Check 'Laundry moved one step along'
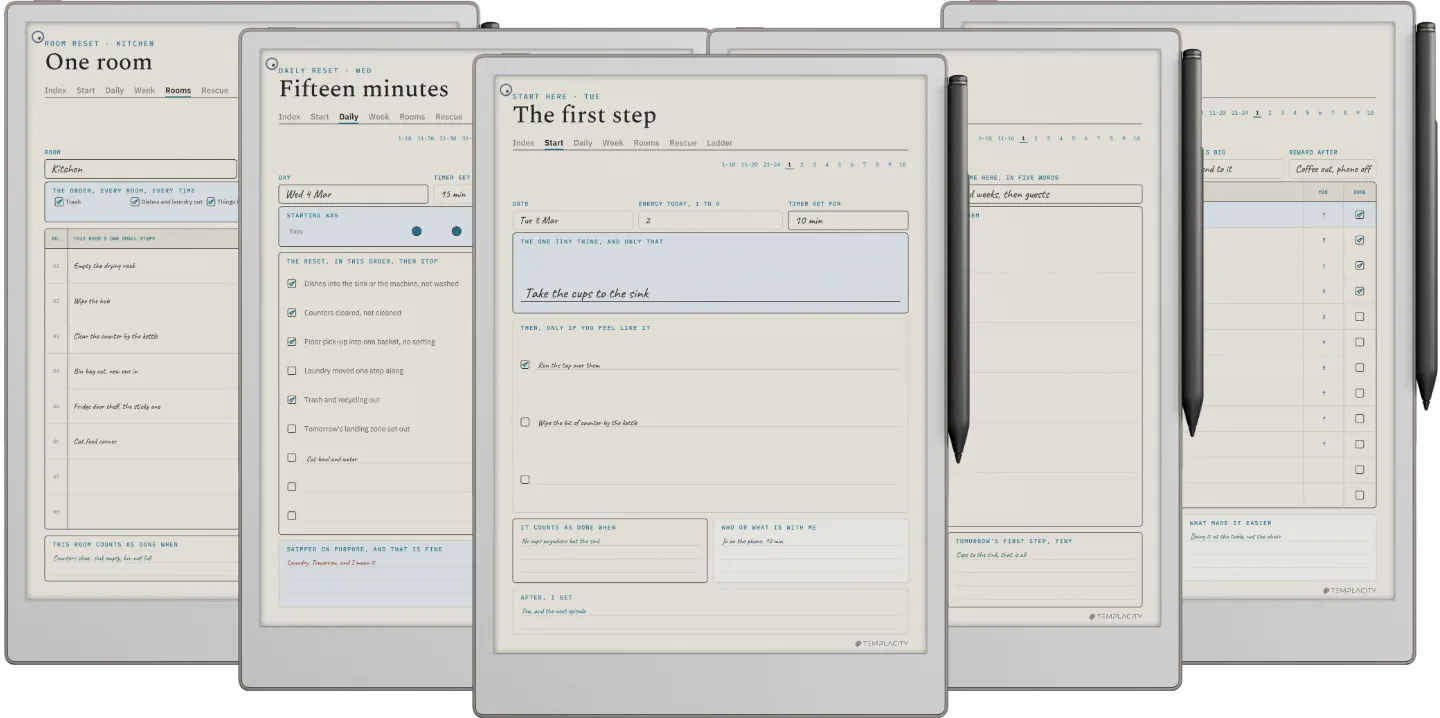This screenshot has width=1440, height=718. point(291,371)
